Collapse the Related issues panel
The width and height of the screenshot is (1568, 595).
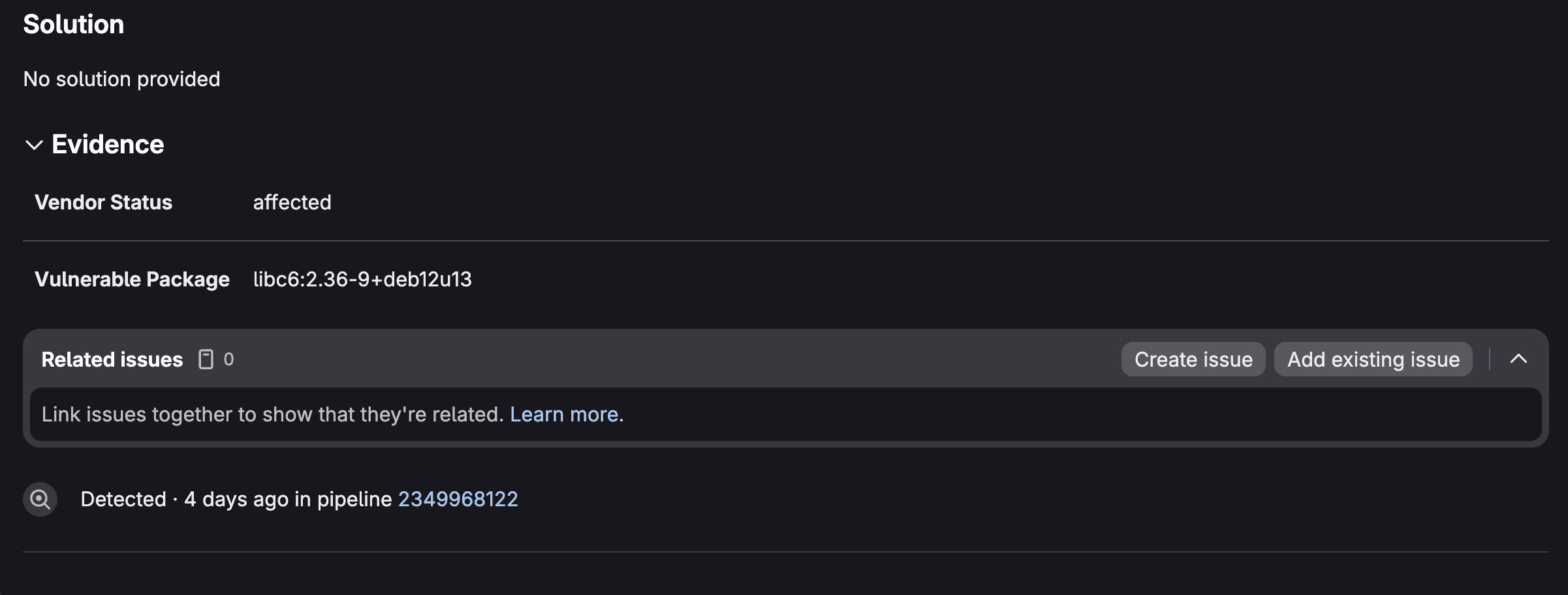[1520, 359]
